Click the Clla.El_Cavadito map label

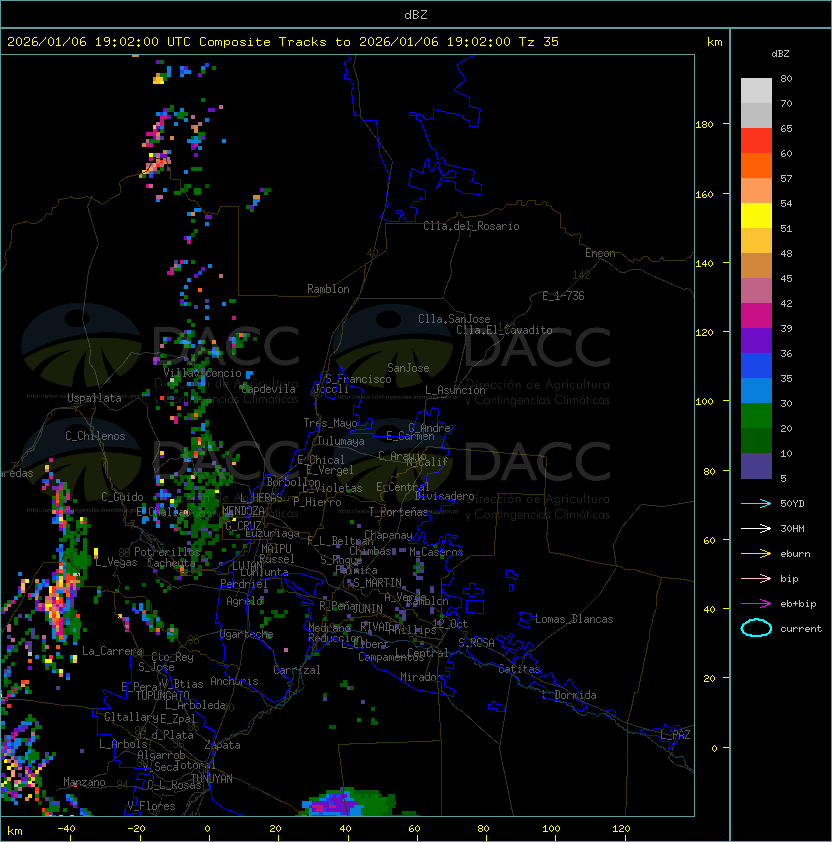tap(504, 330)
